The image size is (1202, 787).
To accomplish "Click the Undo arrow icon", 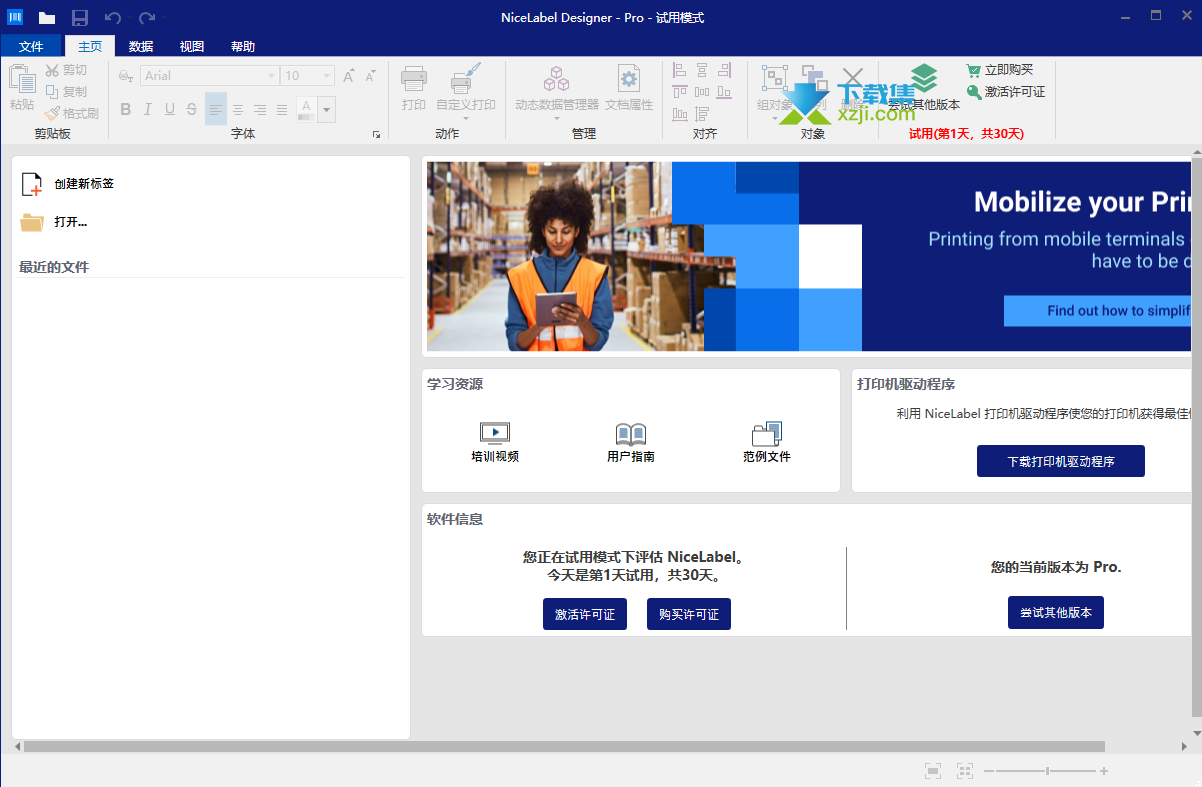I will [113, 18].
